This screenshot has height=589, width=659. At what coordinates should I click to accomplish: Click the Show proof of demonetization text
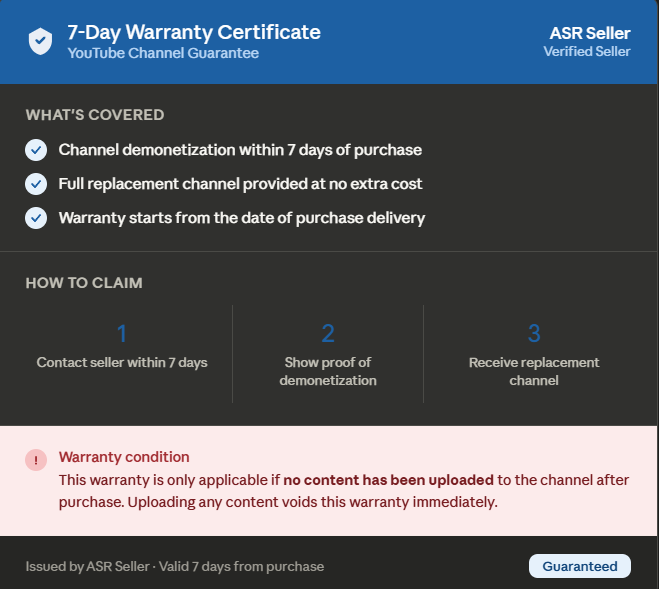coord(328,371)
